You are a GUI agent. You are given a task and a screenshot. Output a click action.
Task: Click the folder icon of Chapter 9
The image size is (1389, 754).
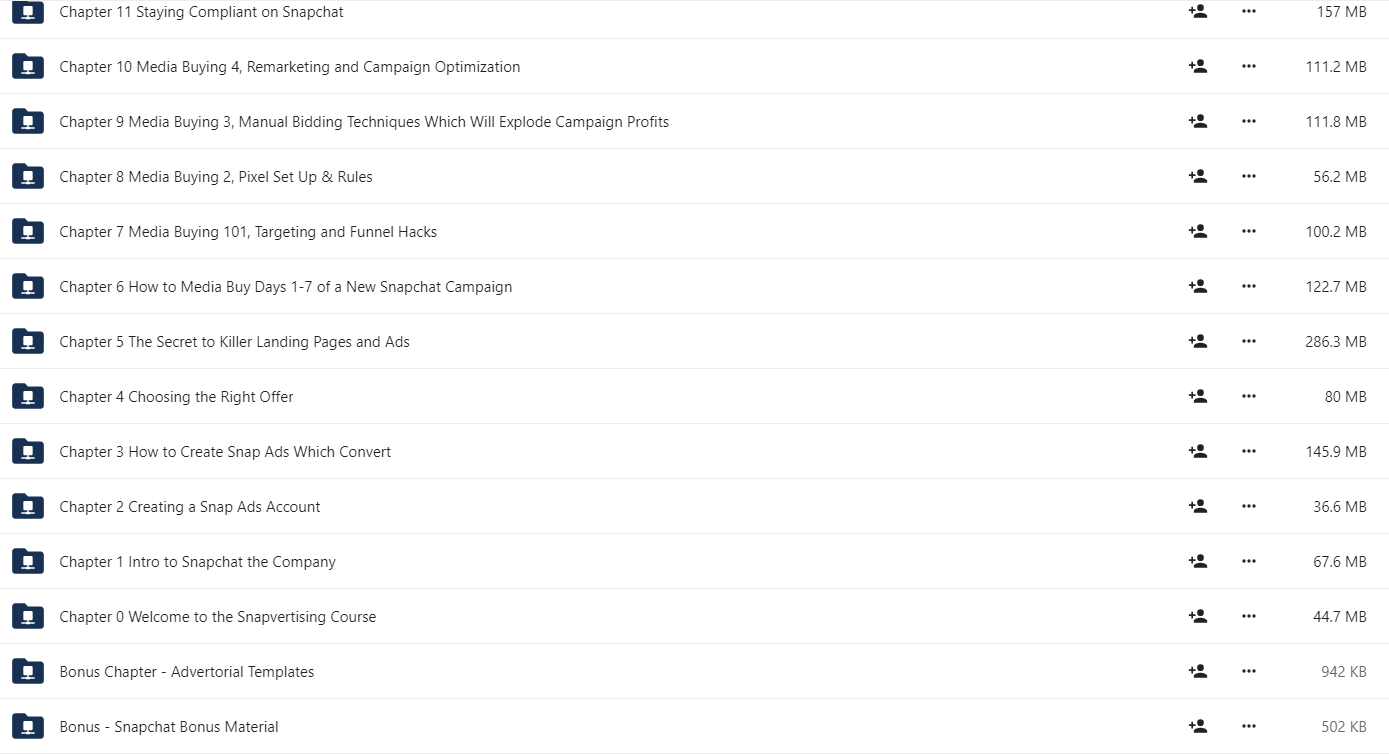tap(28, 121)
